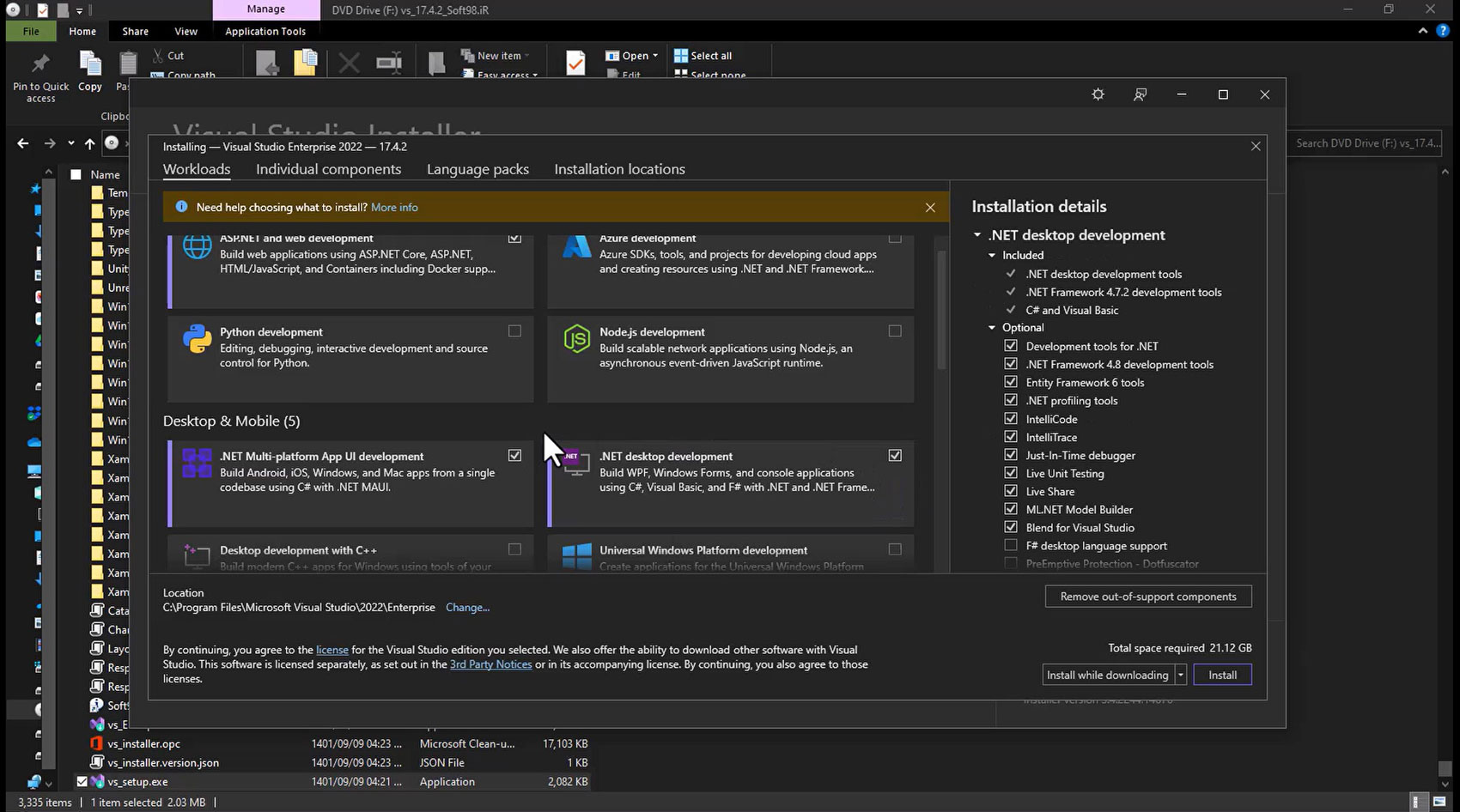Open the File menu in File Explorer

[x=31, y=31]
